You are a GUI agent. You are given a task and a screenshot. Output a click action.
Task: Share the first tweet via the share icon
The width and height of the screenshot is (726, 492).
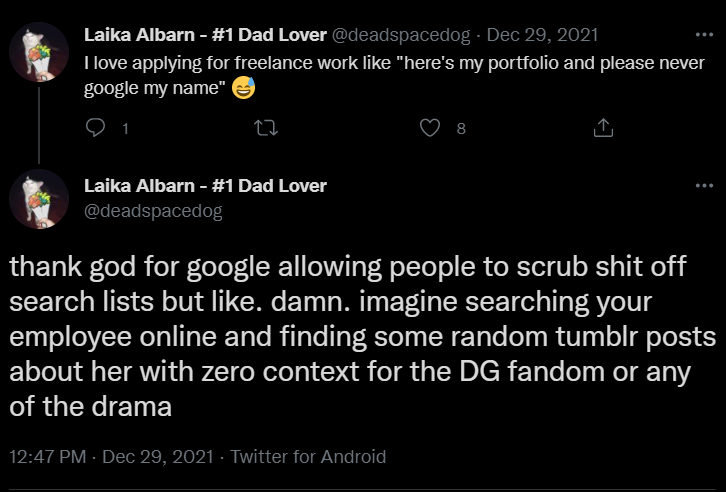603,128
